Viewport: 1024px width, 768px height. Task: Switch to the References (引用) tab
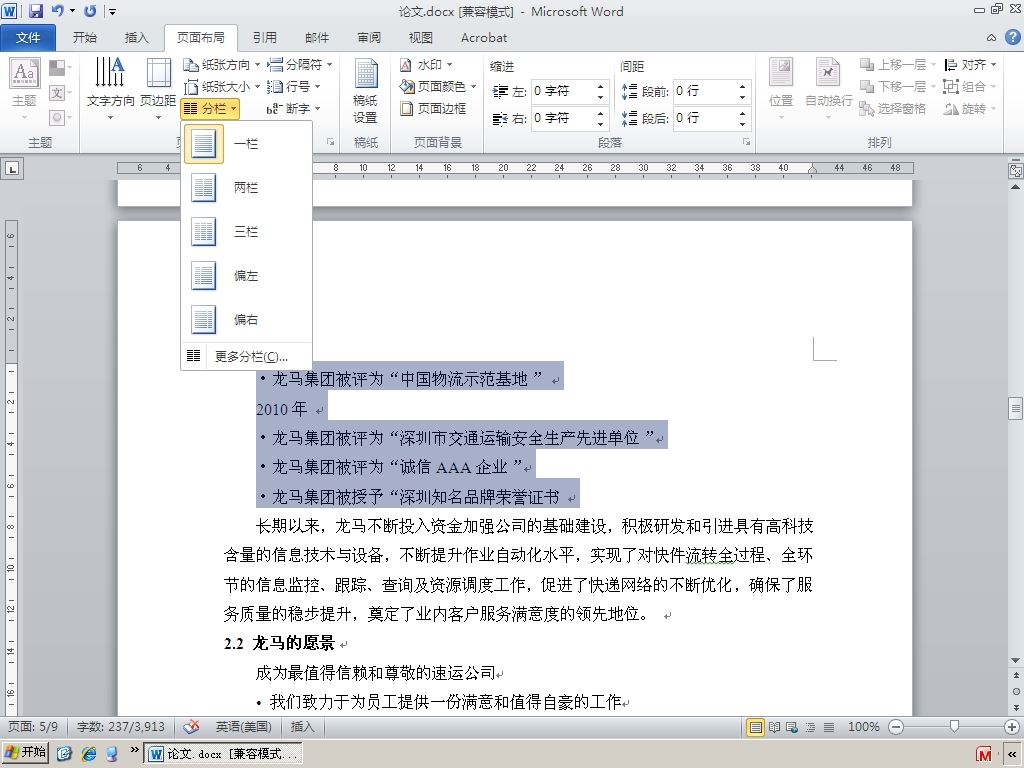coord(264,38)
